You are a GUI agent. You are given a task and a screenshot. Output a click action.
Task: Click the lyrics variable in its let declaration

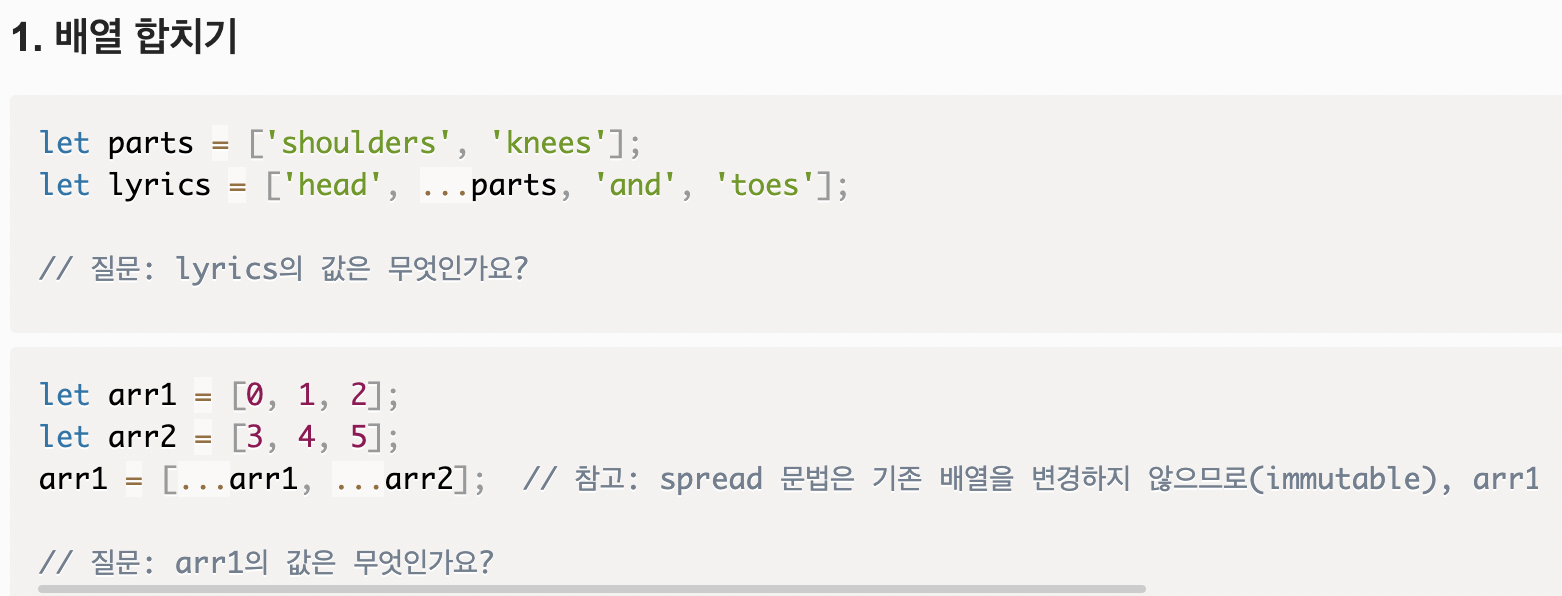pos(159,185)
